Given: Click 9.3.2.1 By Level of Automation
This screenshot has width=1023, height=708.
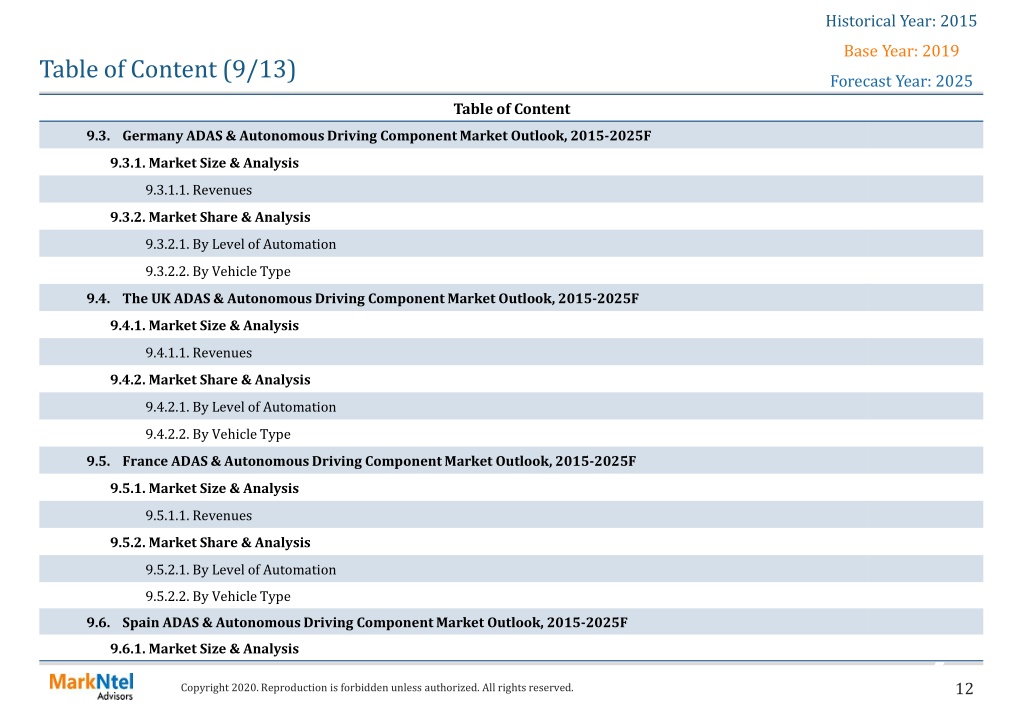Looking at the screenshot, I should point(511,244).
